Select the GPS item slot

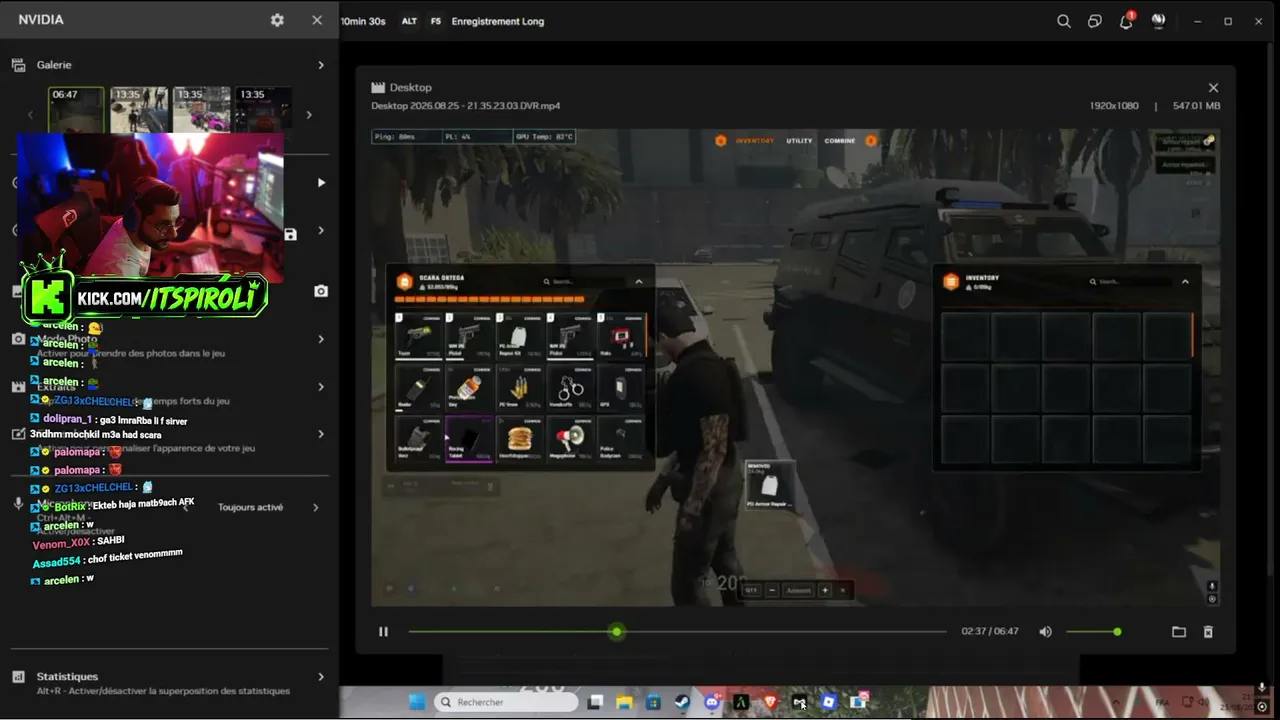[x=621, y=387]
